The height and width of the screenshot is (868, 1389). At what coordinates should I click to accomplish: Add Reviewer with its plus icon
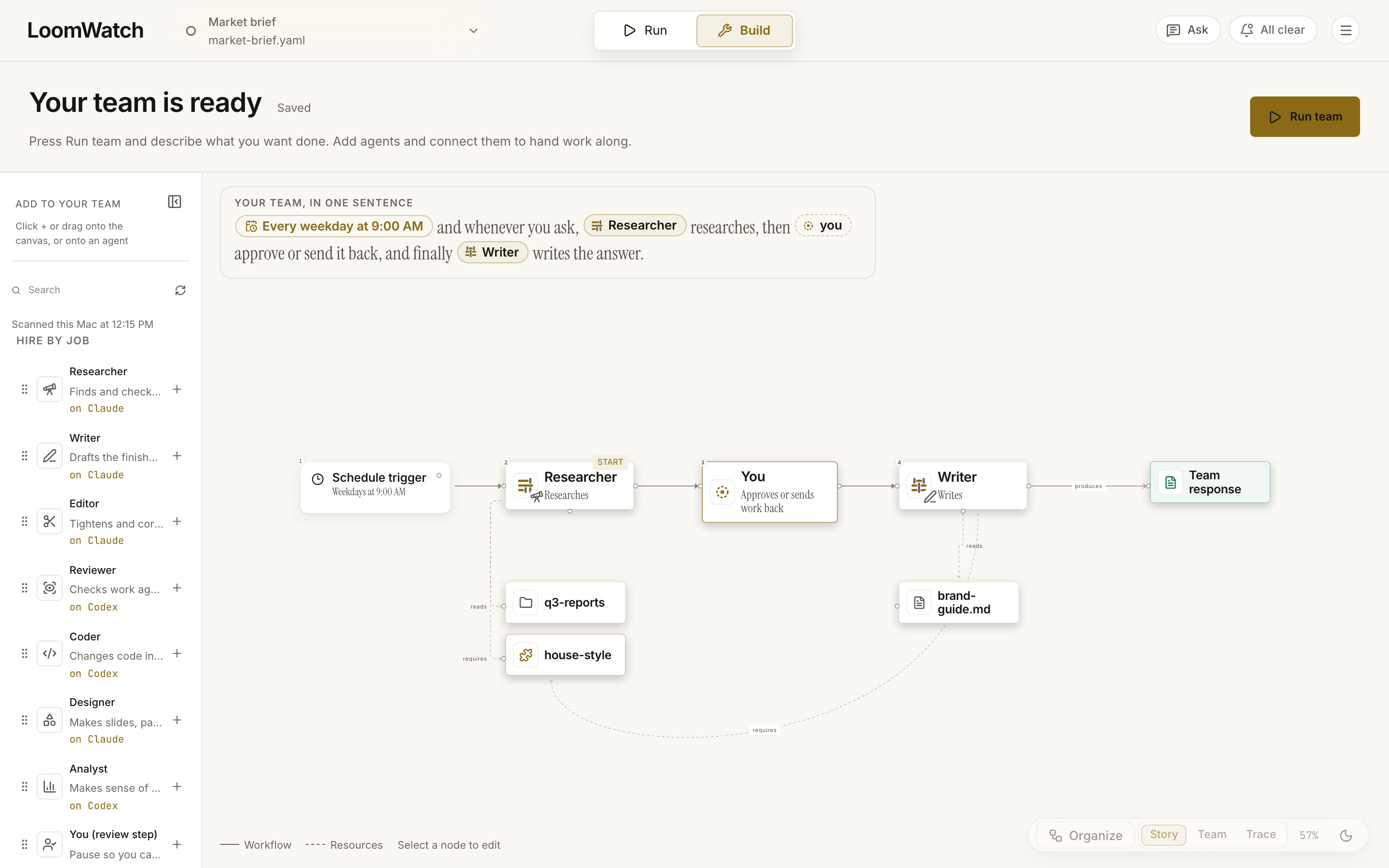coord(177,588)
